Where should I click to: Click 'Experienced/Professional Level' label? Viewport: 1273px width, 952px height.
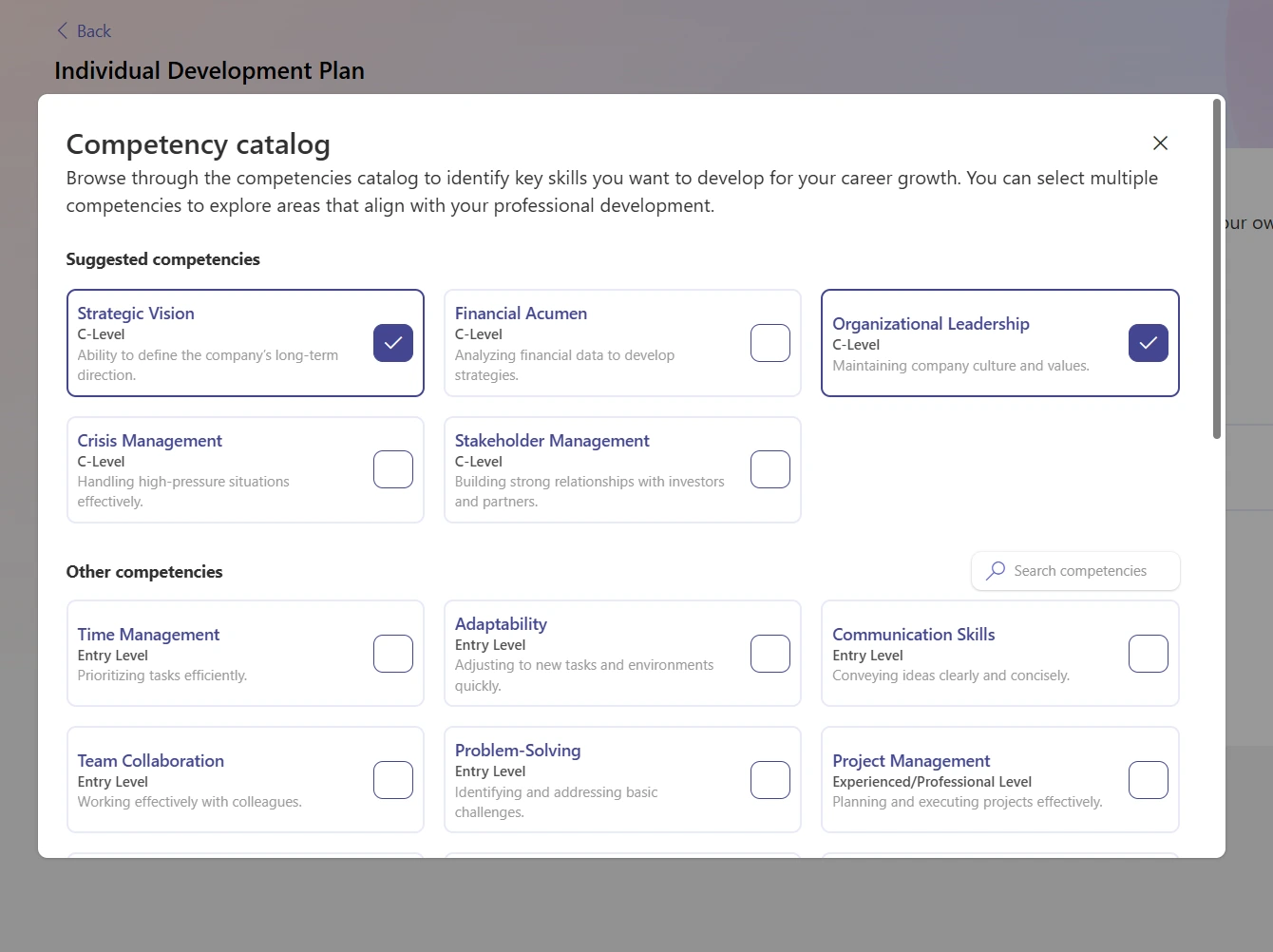tap(932, 782)
